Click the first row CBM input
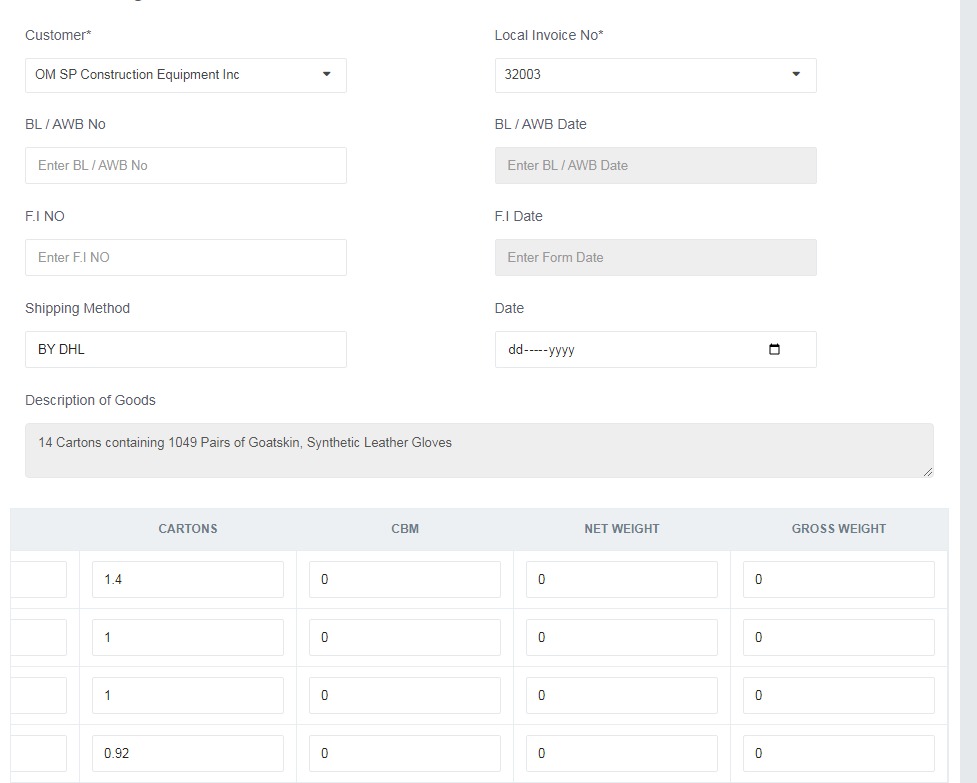 405,580
